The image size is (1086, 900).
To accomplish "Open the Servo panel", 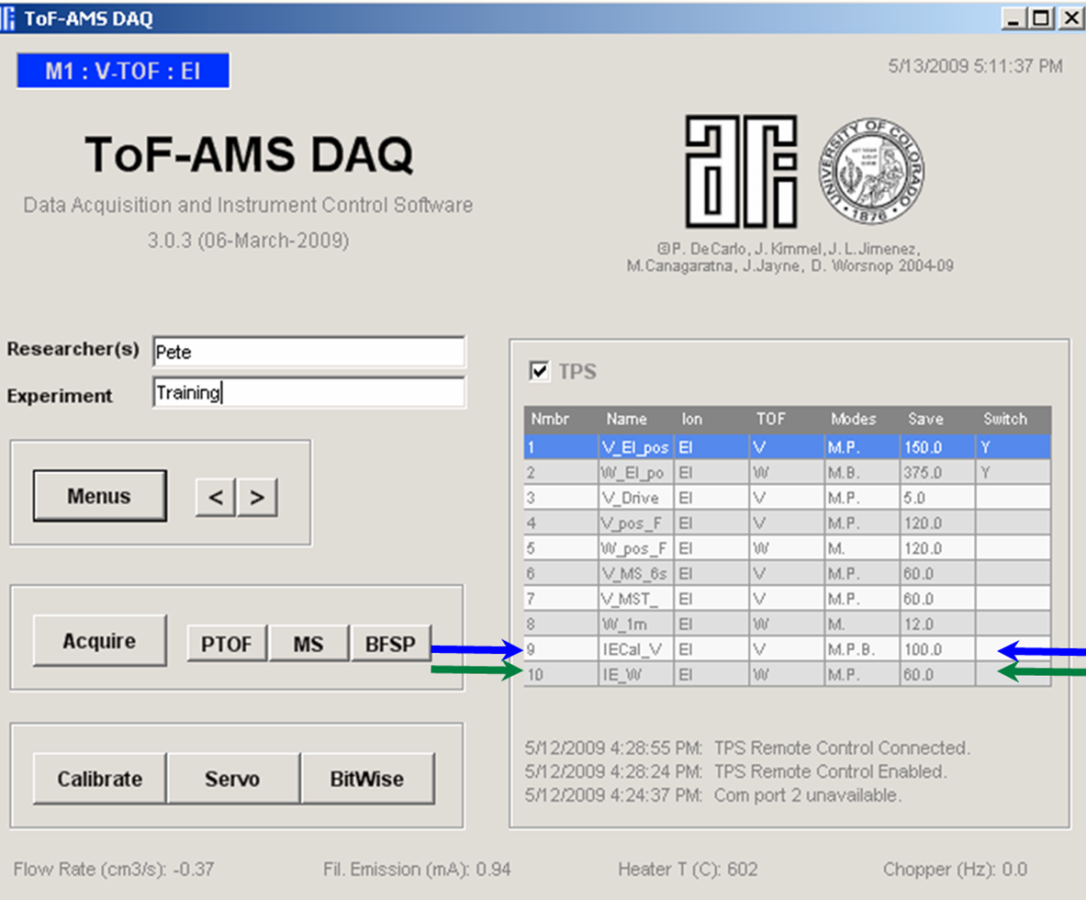I will (232, 779).
